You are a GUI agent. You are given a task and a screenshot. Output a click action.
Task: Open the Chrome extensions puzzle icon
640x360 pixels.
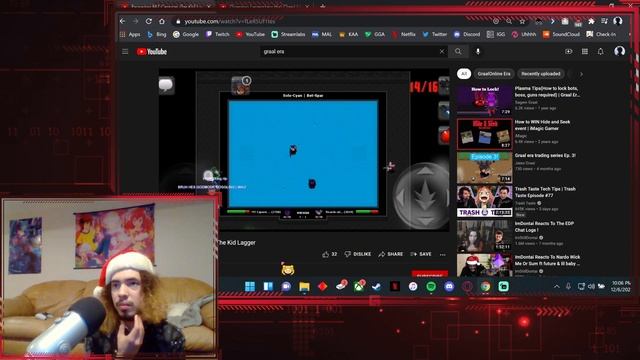point(591,21)
